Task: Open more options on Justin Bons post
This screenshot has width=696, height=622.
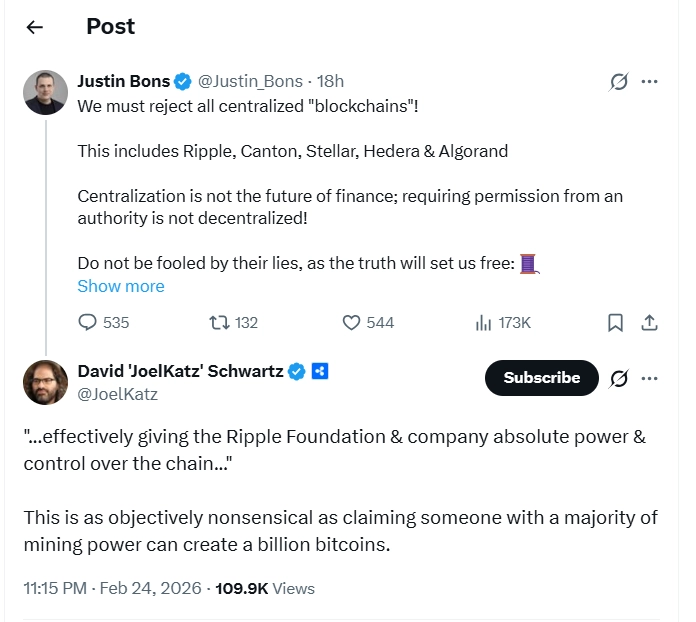Action: [650, 82]
